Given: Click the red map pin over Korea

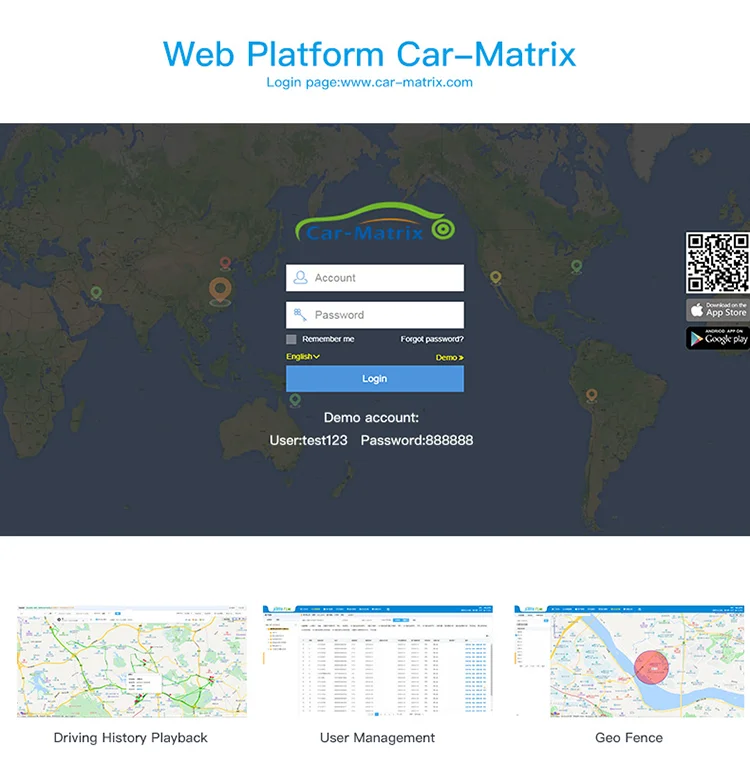Looking at the screenshot, I should tap(225, 263).
